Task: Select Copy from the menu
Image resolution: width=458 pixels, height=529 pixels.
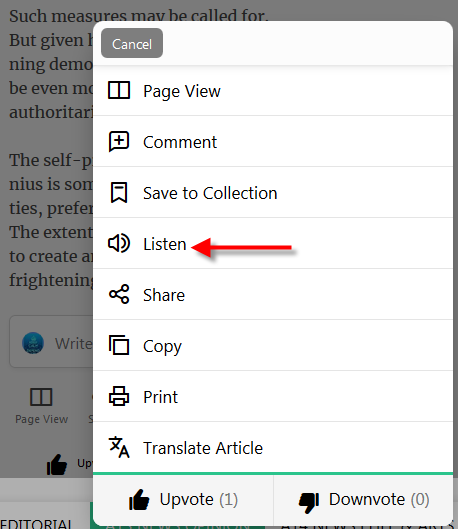Action: point(273,345)
